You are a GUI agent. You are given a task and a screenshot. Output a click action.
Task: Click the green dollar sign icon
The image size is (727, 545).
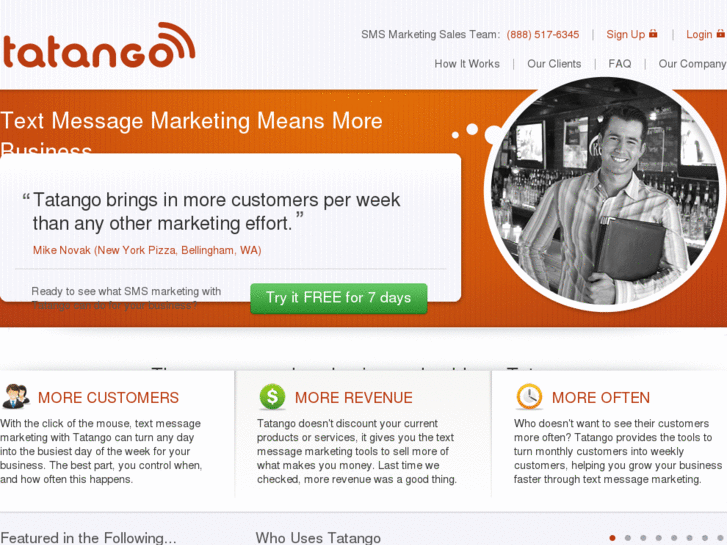pyautogui.click(x=272, y=397)
